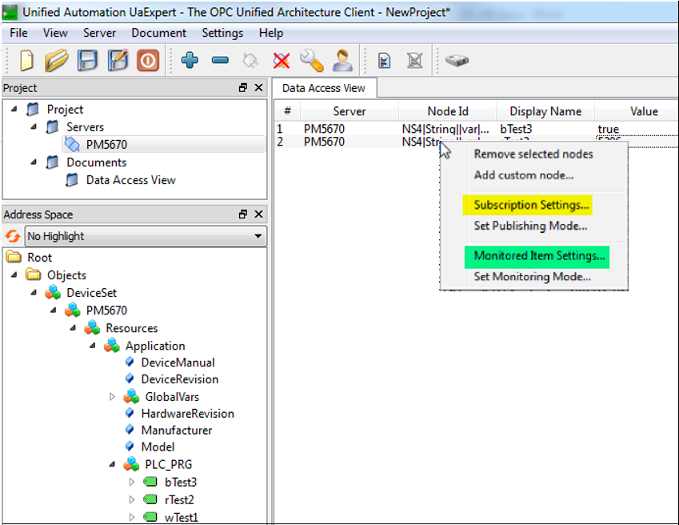Collapse the Application node
This screenshot has height=525, width=679.
92,346
